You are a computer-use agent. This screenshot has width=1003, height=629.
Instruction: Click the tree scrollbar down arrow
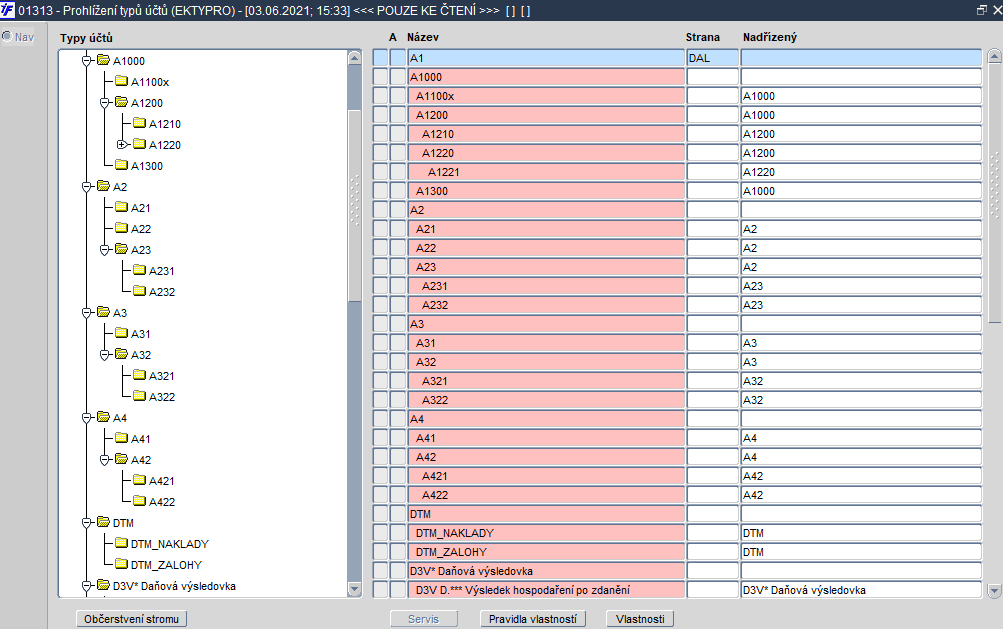355,589
